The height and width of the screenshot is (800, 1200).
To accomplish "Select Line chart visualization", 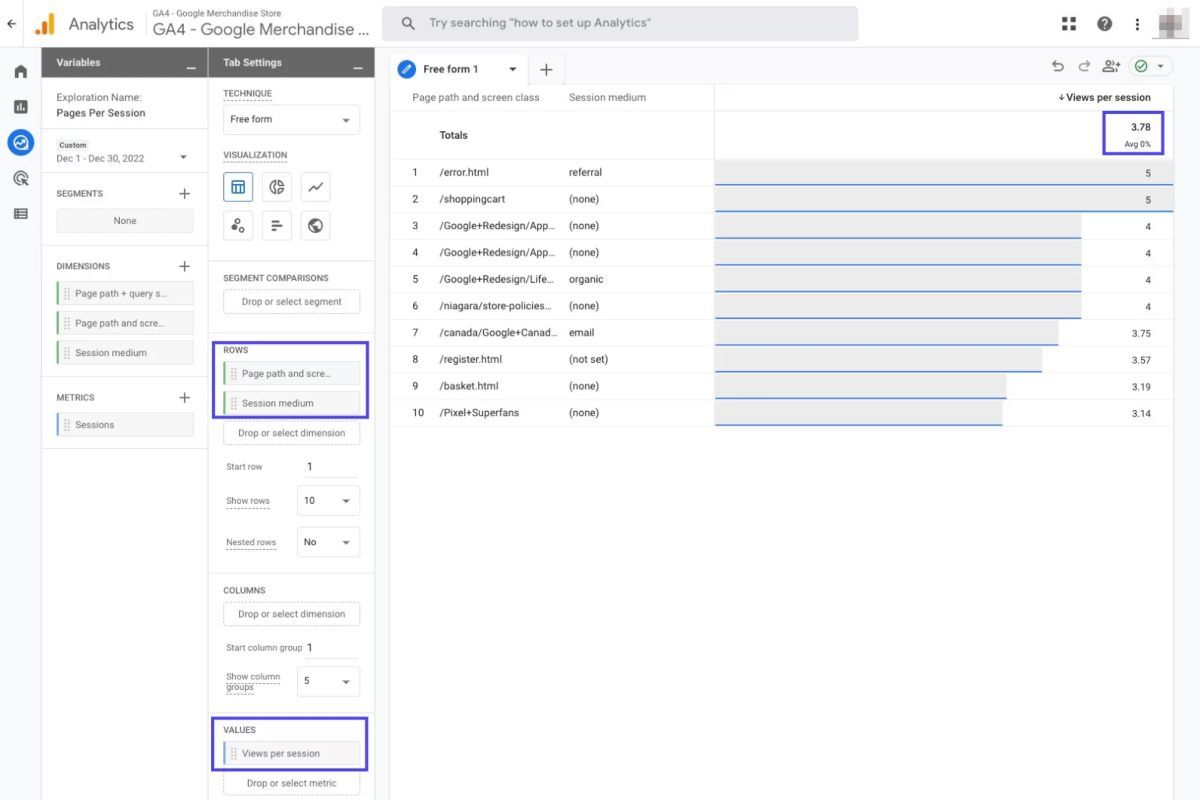I will tap(315, 187).
